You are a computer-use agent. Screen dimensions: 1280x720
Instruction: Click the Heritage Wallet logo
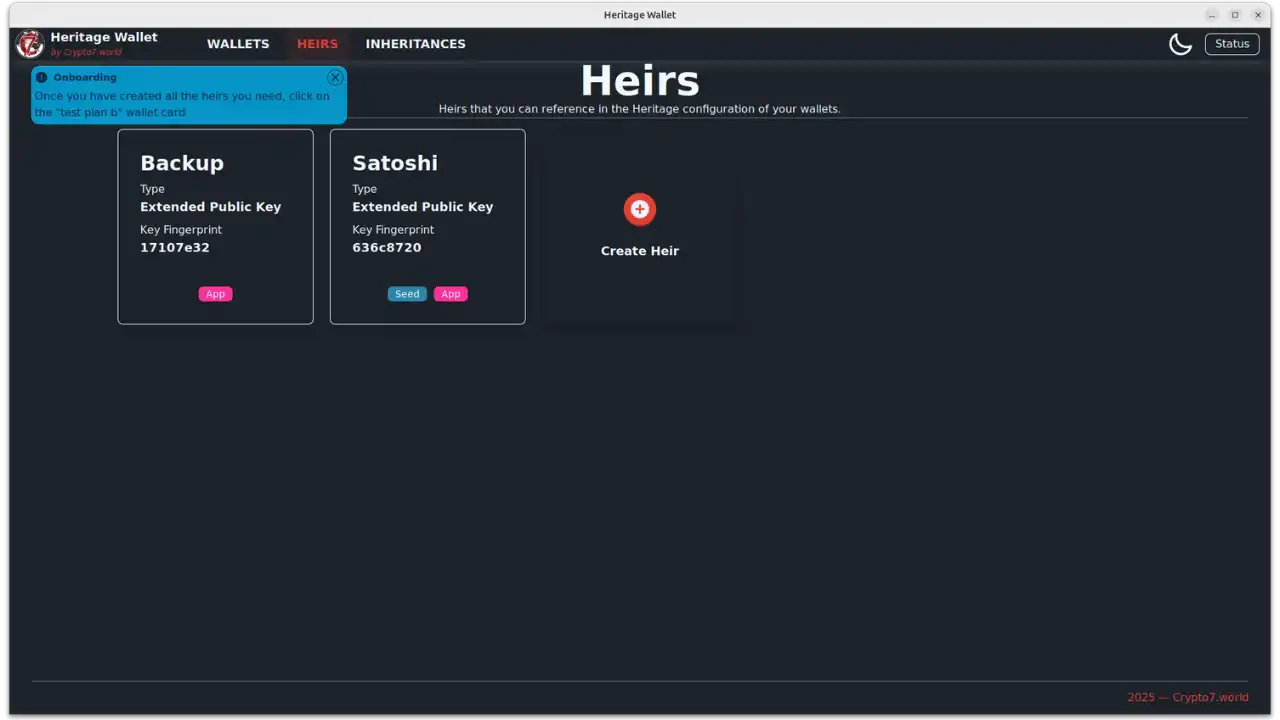(x=29, y=43)
